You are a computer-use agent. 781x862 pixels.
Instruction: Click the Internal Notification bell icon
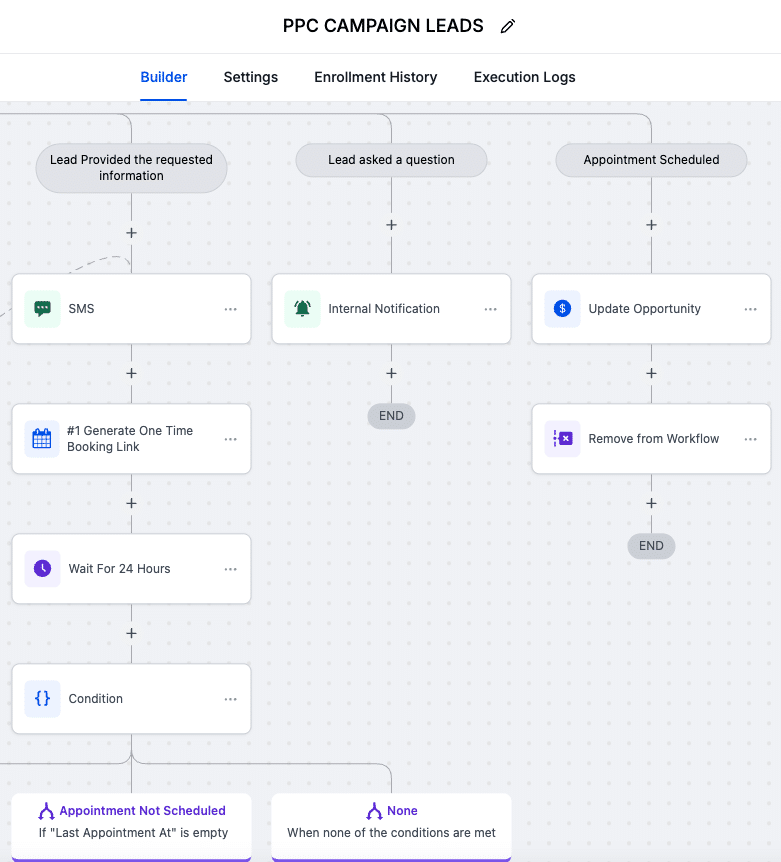click(302, 309)
